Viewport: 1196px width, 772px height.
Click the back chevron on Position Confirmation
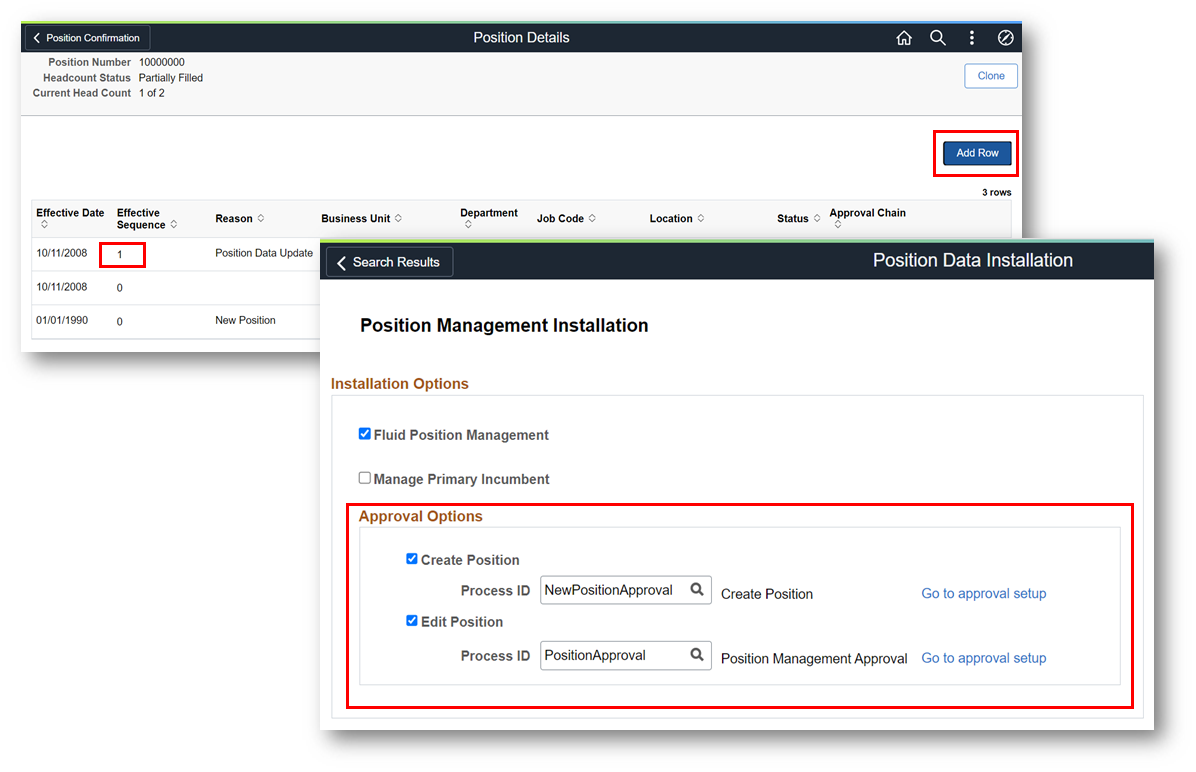point(36,37)
